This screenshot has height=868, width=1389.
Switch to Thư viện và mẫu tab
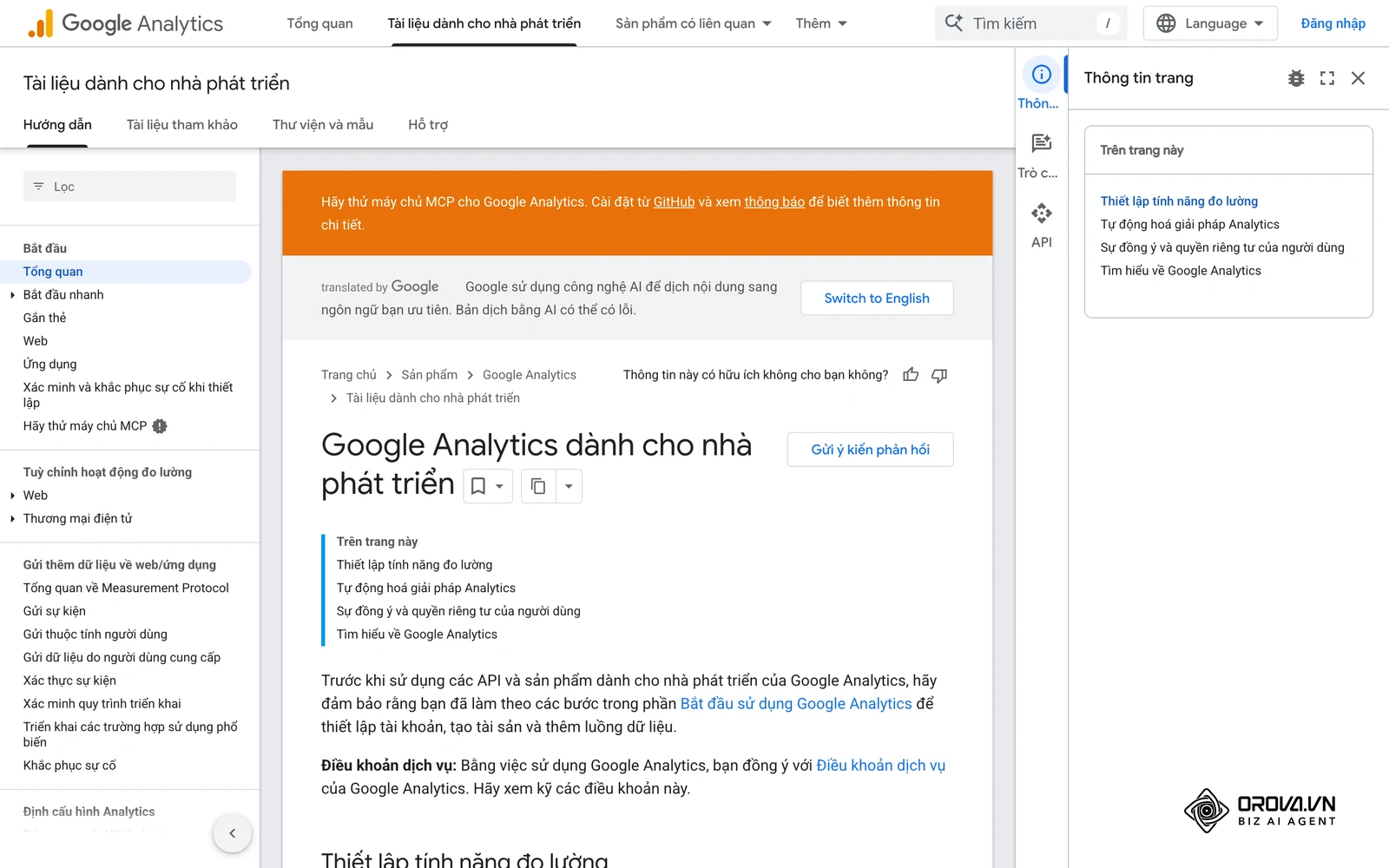coord(323,125)
